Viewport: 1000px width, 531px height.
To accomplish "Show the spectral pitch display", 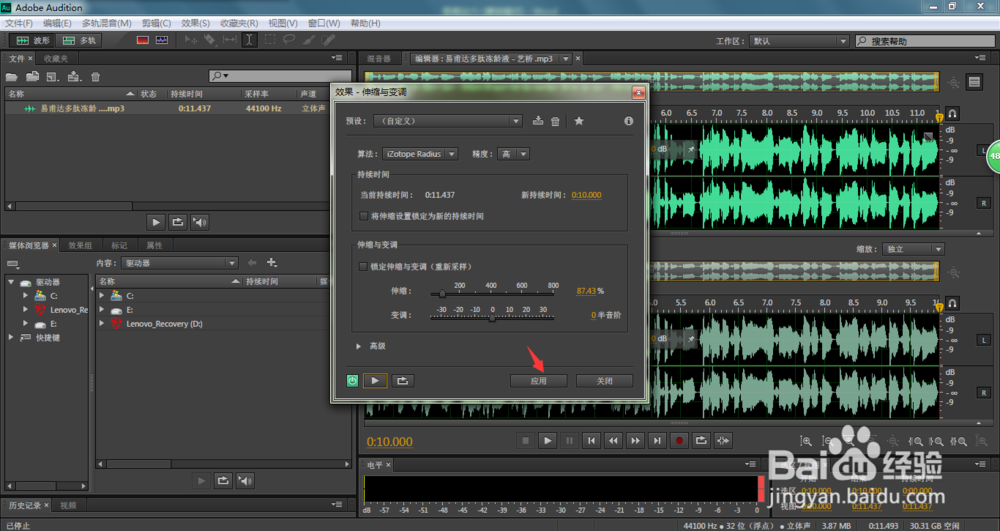I will [x=162, y=40].
